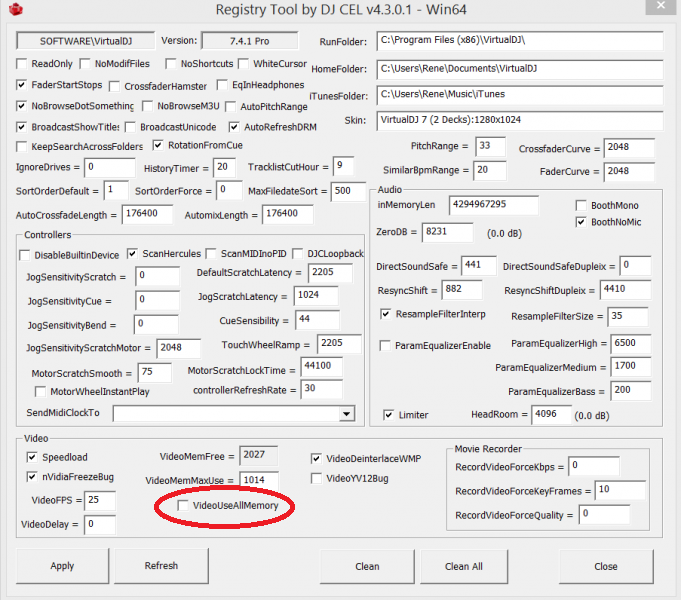This screenshot has height=600, width=681.
Task: Click the inMemoryLen field
Action: click(494, 205)
